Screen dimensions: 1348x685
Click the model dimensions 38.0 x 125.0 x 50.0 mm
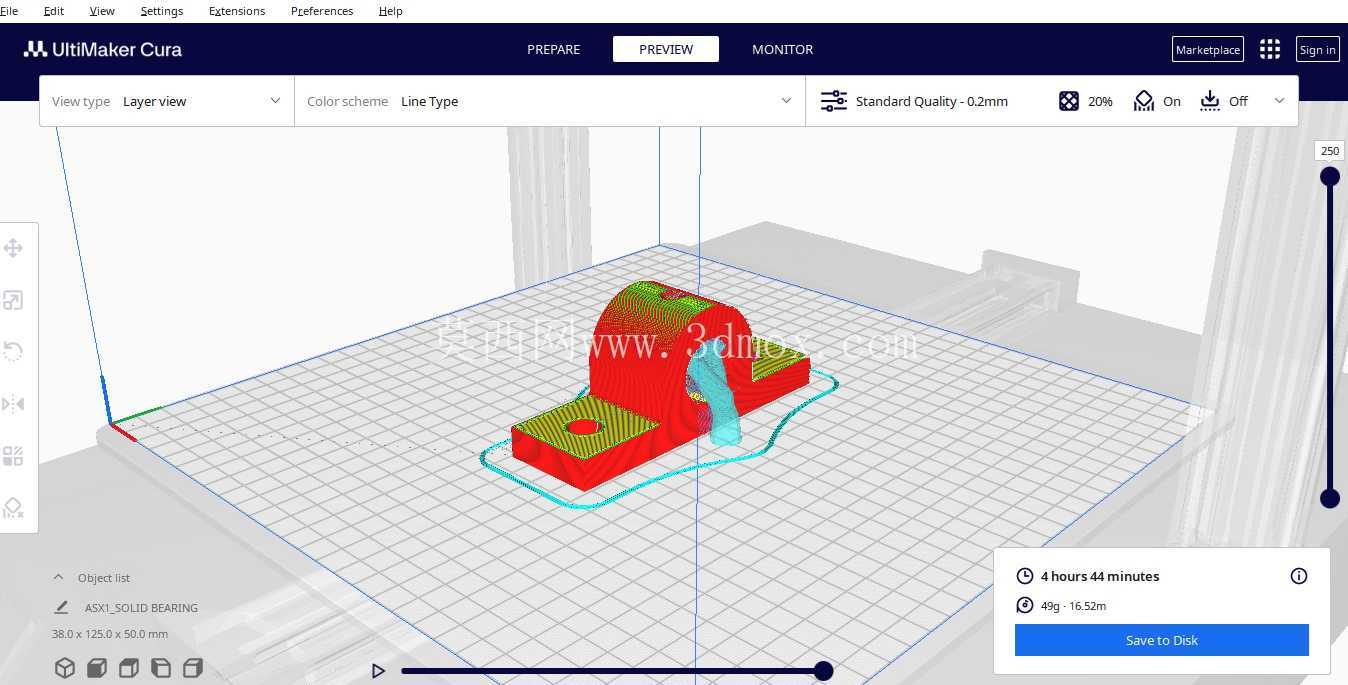point(110,634)
